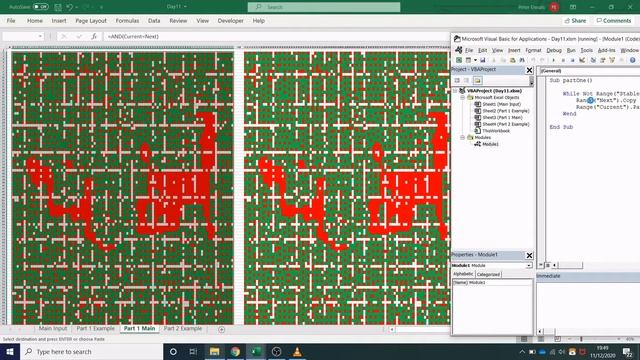Open the (General) object dropdown in code window
The image size is (640, 360).
590,71
